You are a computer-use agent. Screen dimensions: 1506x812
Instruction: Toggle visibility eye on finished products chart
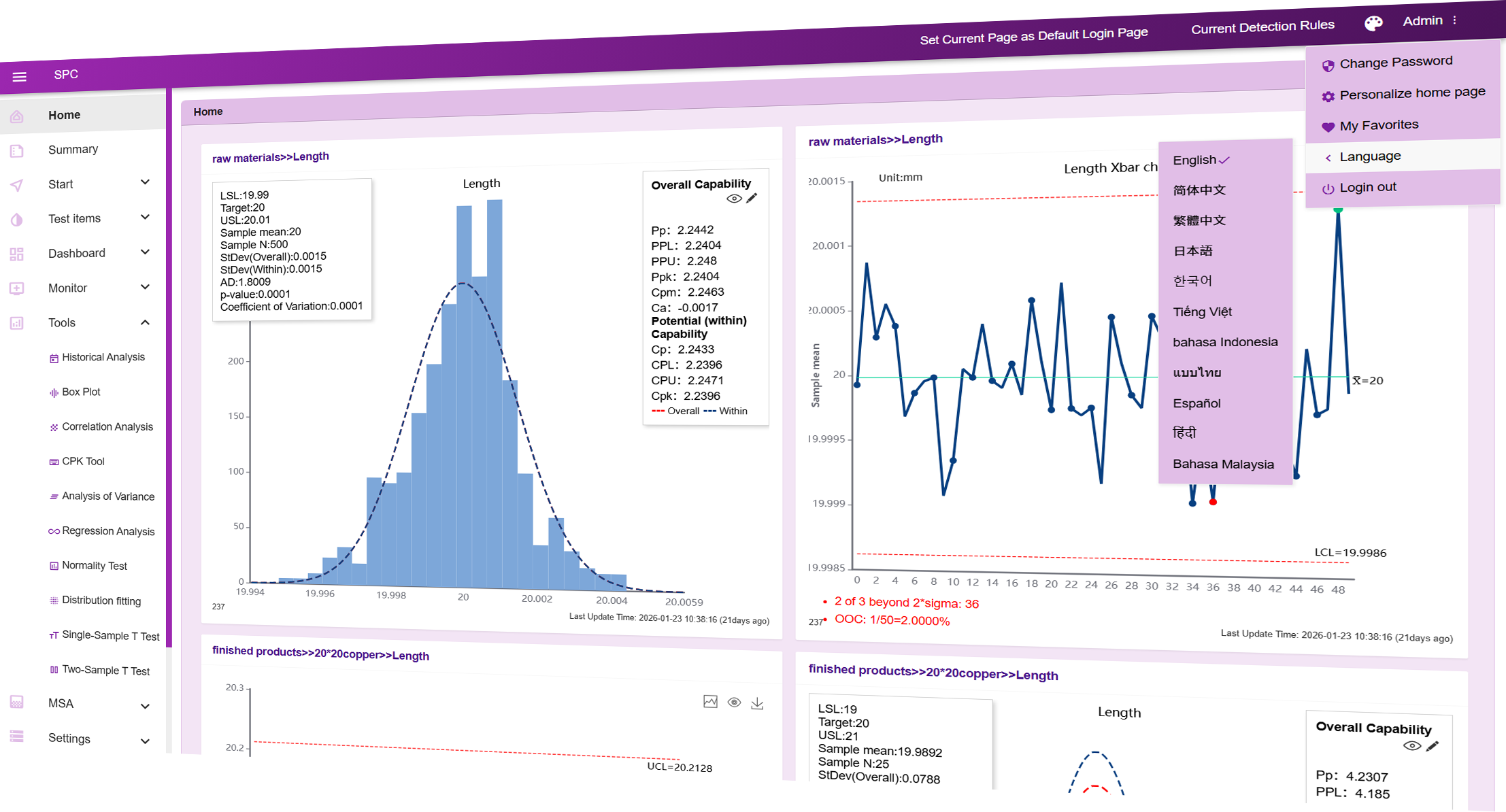pos(733,702)
